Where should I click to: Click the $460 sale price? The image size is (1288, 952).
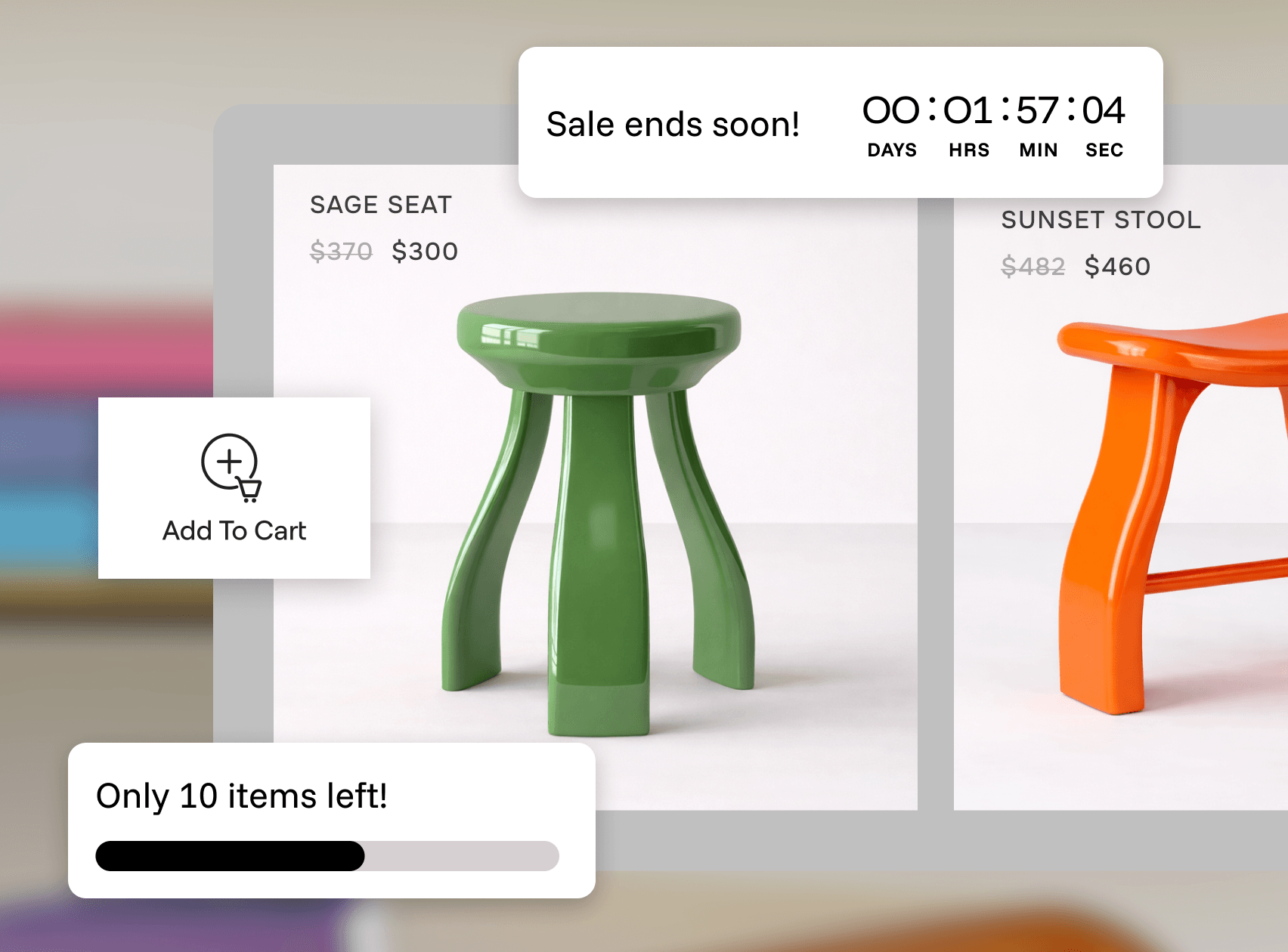pos(1117,267)
